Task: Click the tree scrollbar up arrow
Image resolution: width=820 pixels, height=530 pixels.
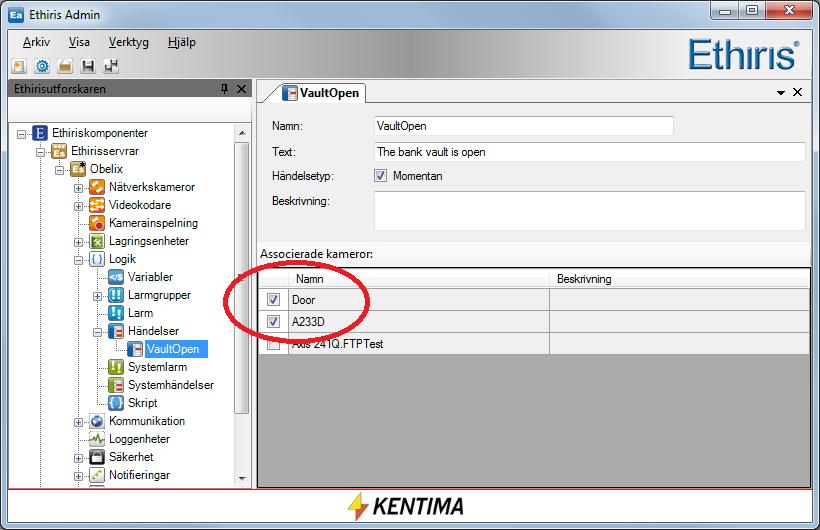Action: point(242,133)
